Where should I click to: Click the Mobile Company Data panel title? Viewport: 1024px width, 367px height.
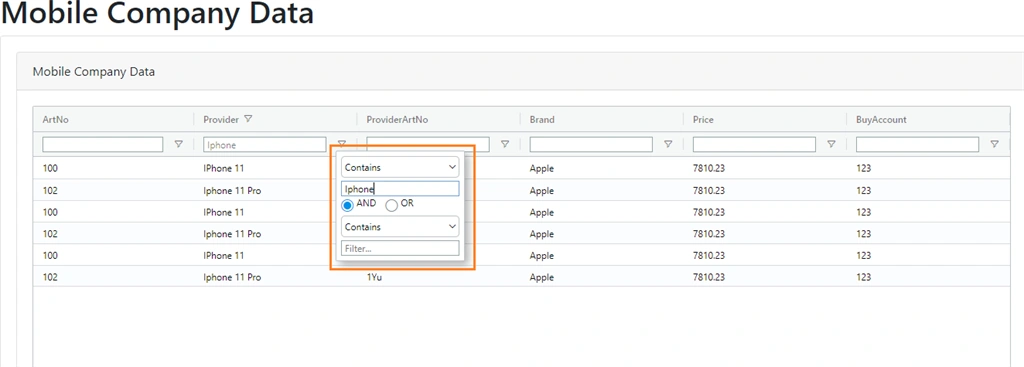pyautogui.click(x=94, y=72)
